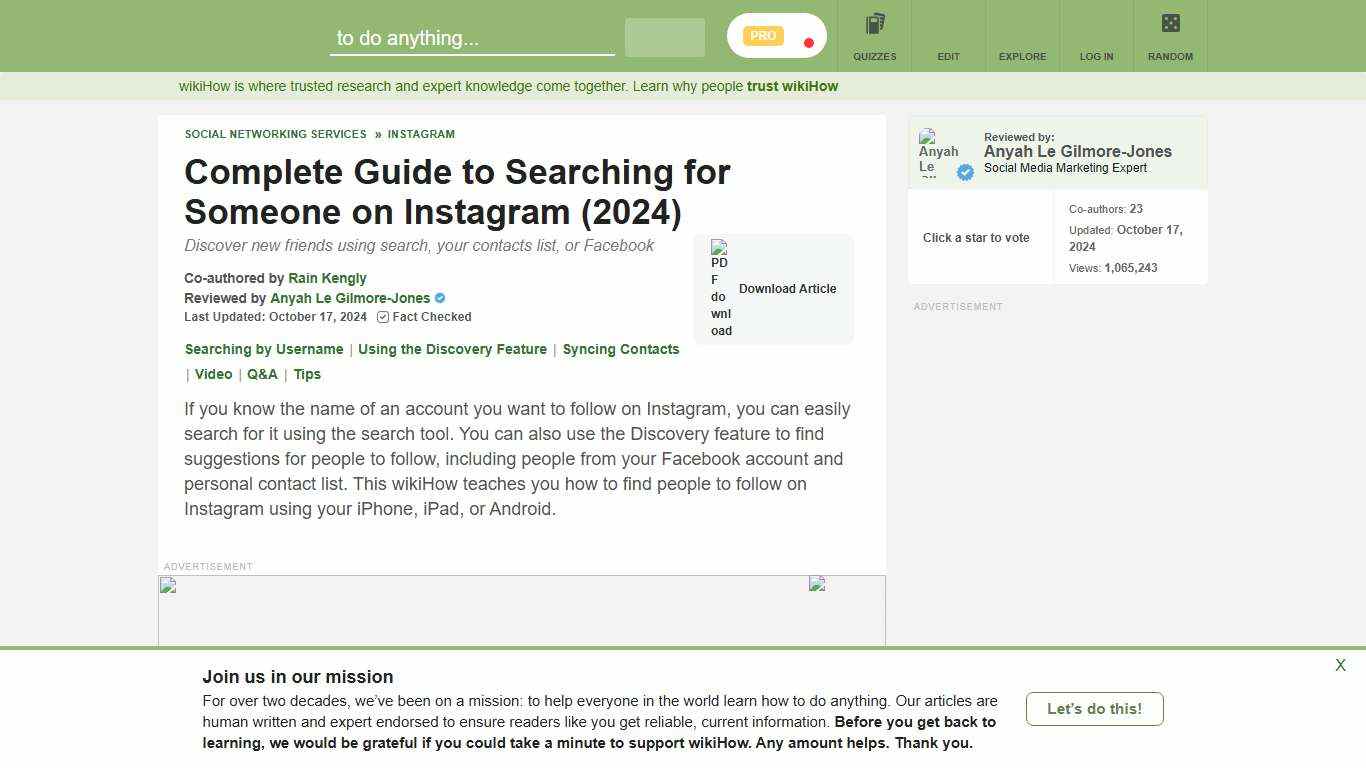Open the Quizzes section icon
Image resolution: width=1366 pixels, height=768 pixels.
[x=874, y=24]
